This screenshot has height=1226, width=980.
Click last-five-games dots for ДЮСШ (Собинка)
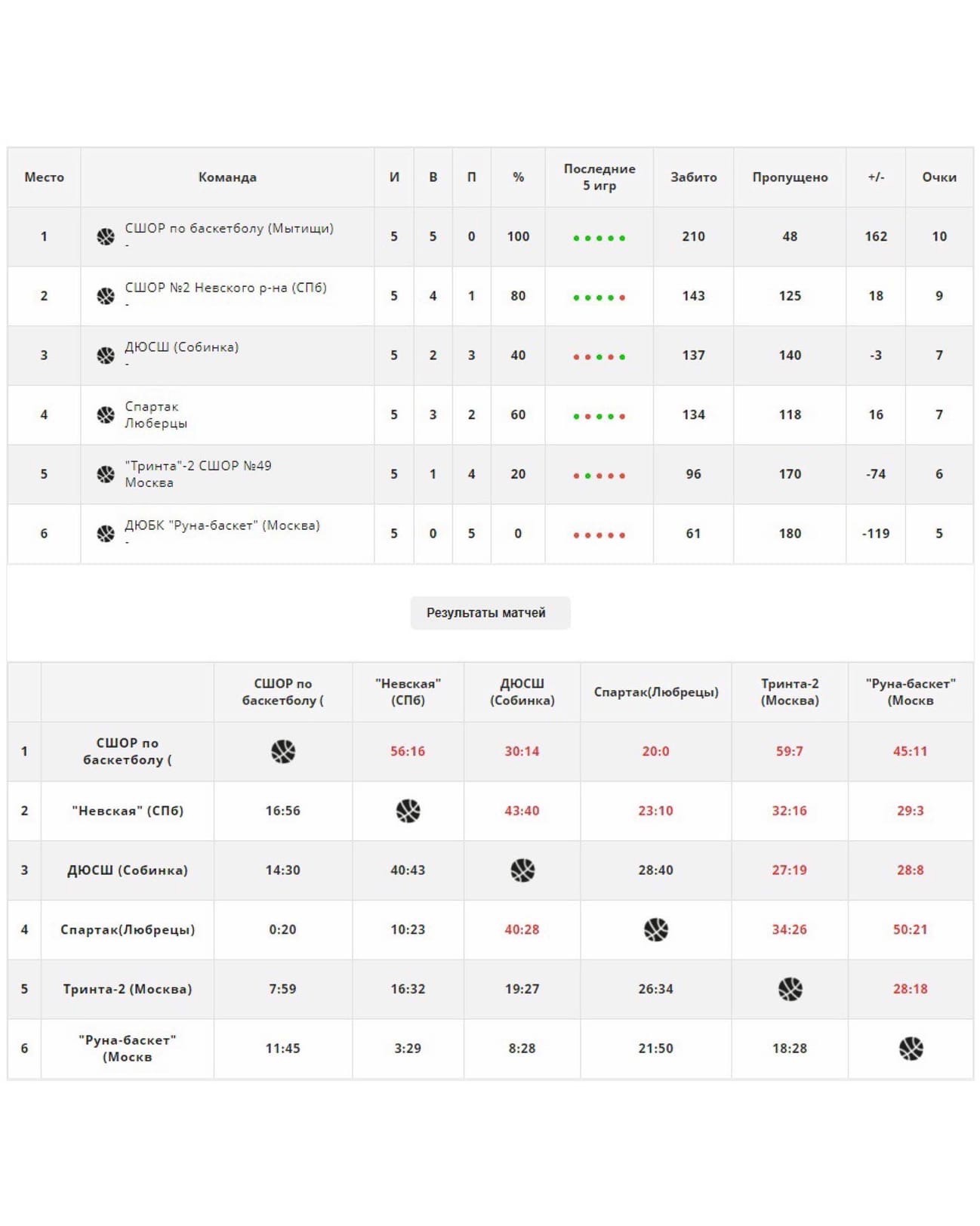tap(599, 357)
